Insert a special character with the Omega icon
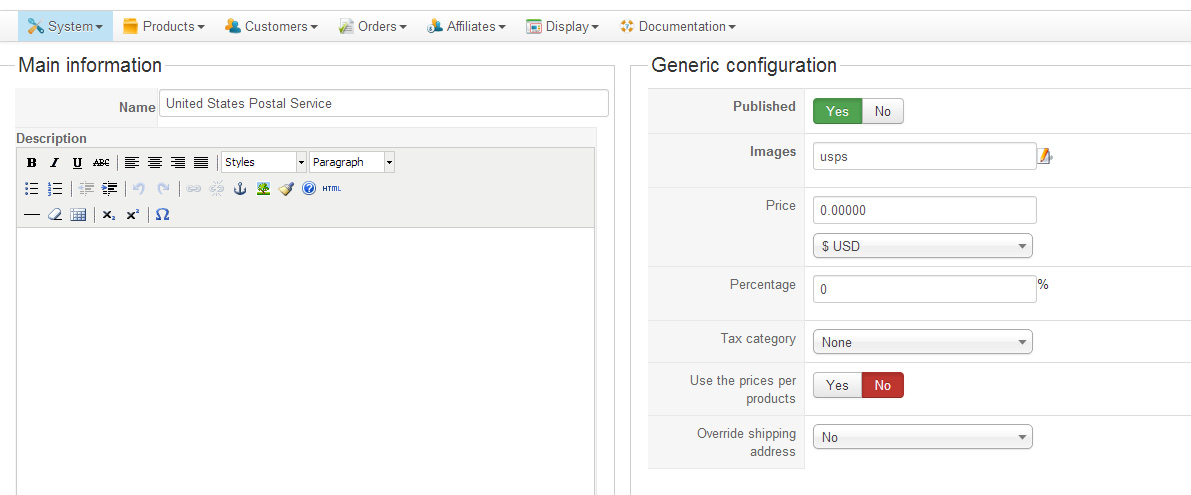 tap(162, 214)
